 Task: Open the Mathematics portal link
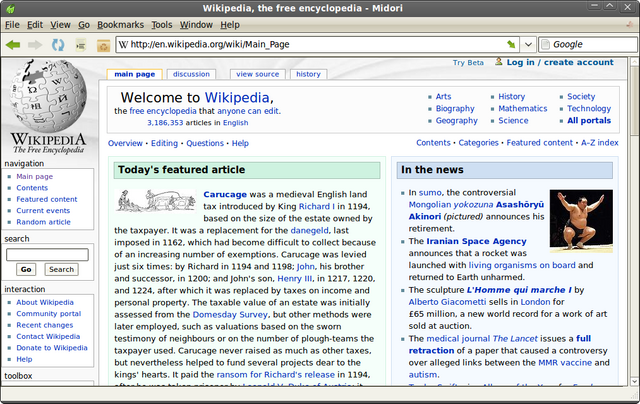click(x=522, y=109)
